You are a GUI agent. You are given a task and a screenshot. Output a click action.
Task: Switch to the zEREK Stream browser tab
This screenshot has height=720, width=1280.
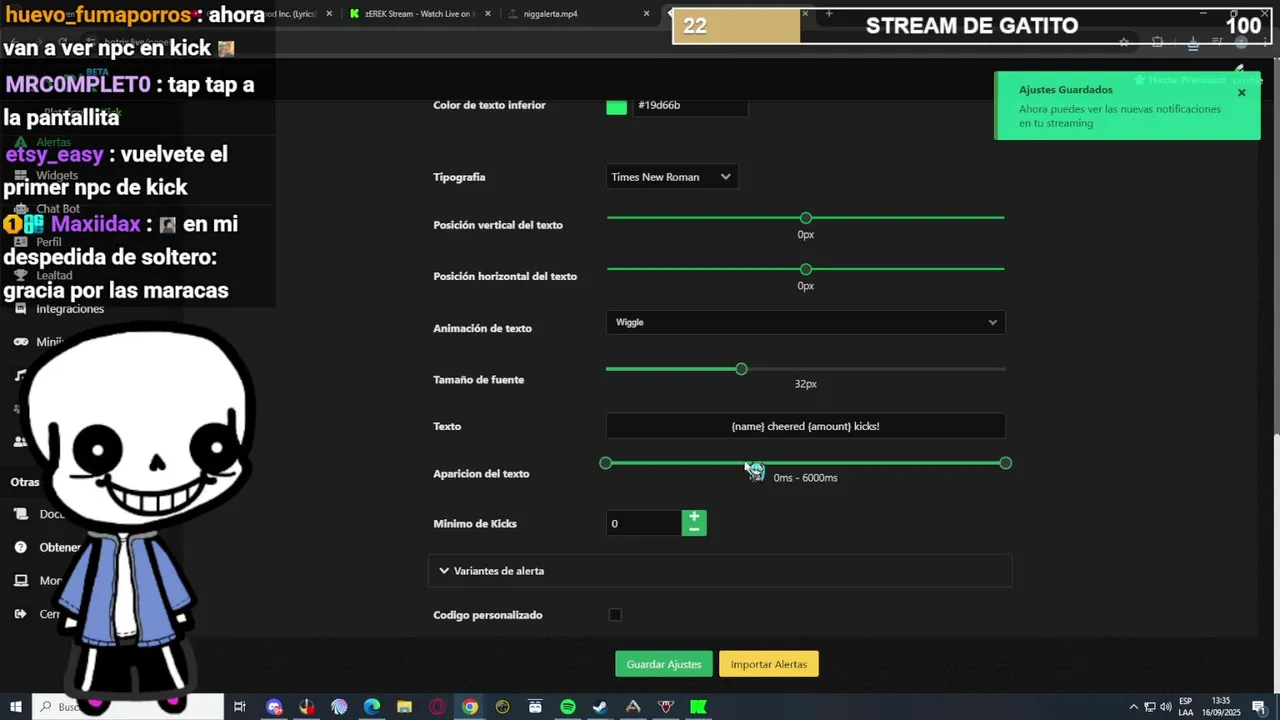point(418,14)
